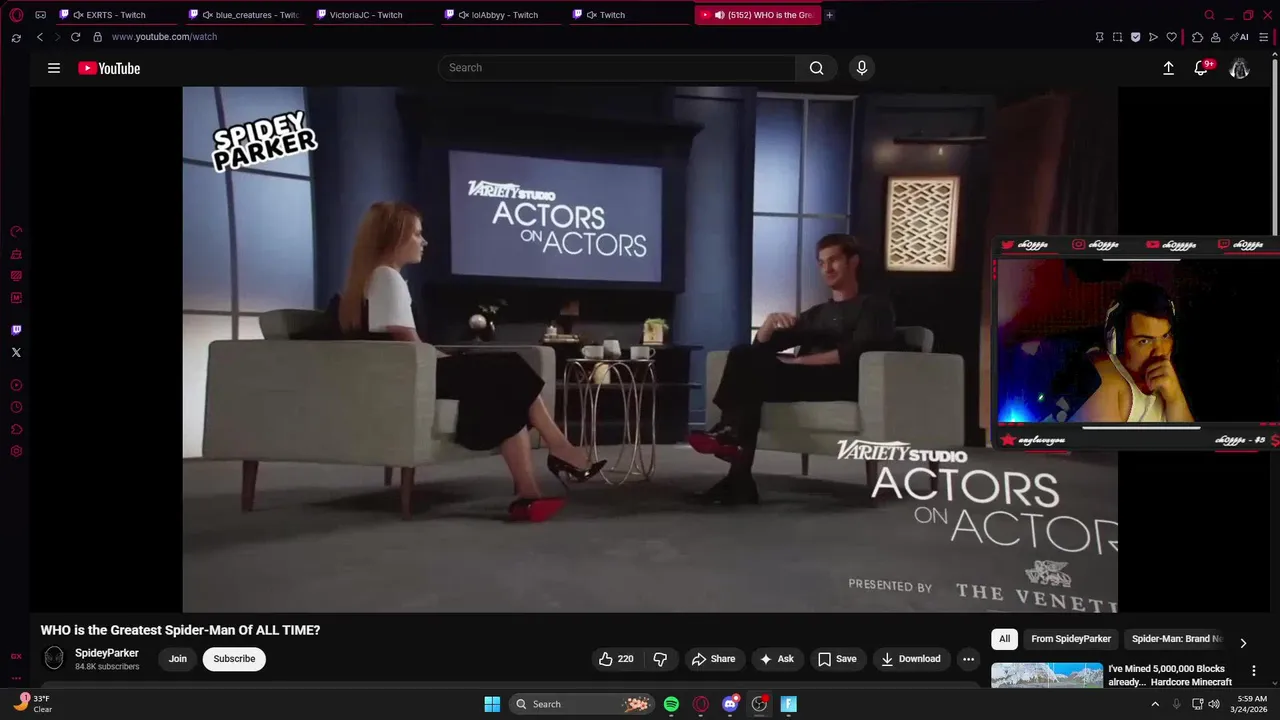Image resolution: width=1280 pixels, height=720 pixels.
Task: Click the YouTube search magnifier button
Action: (x=816, y=68)
